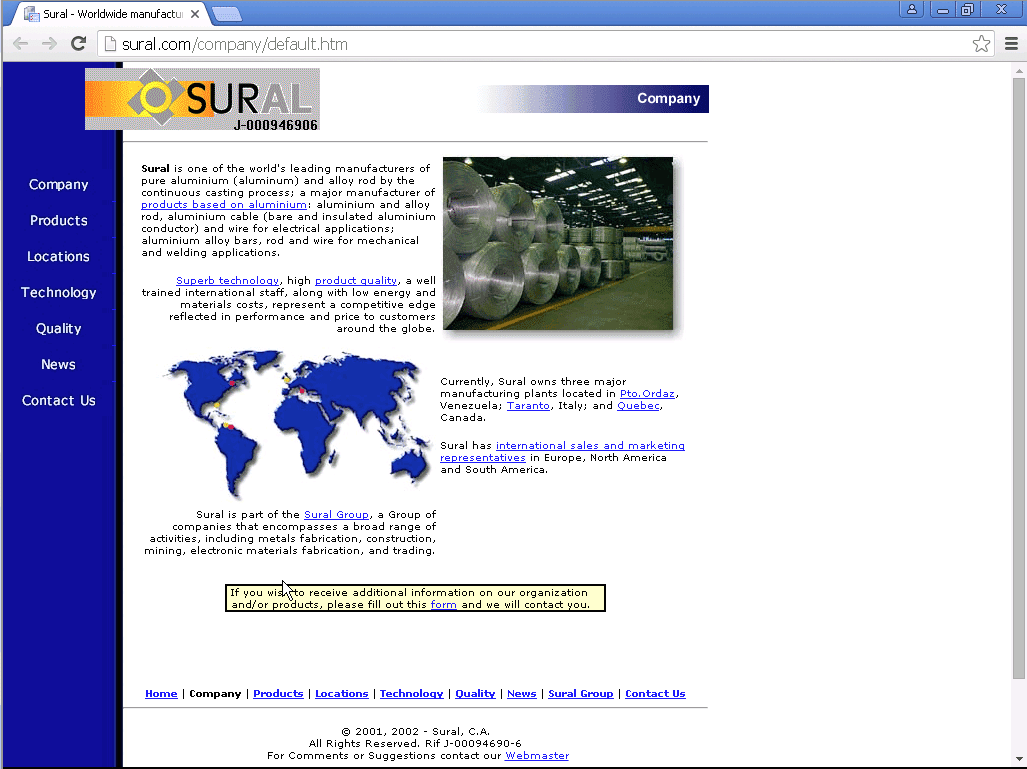Open the user profile icon in title bar
Screen dimensions: 1027x769
(911, 9)
